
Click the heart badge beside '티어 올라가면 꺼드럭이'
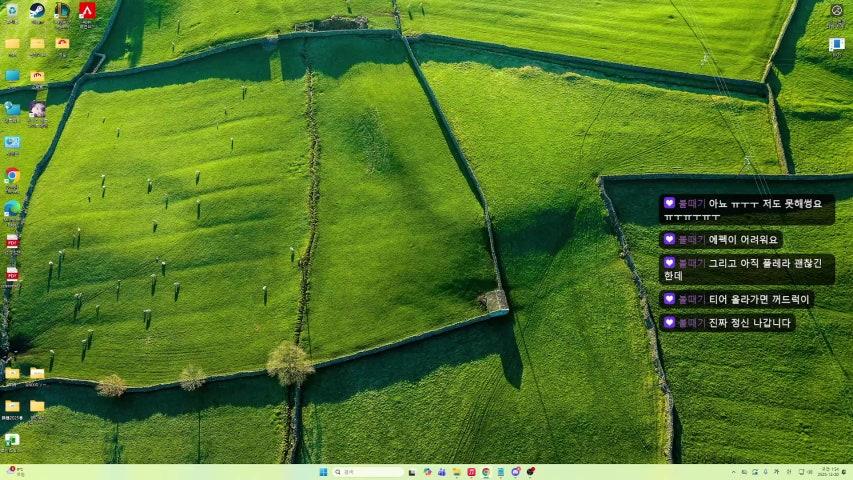(669, 299)
